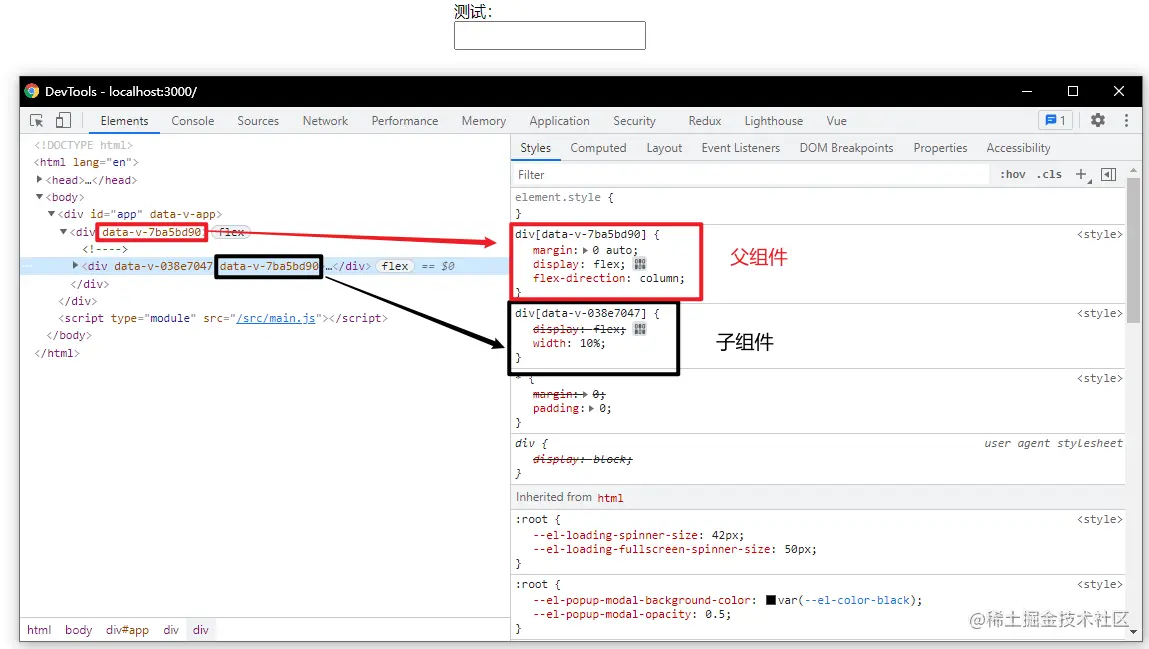The height and width of the screenshot is (649, 1149).
Task: Open the console messages badge
Action: tap(1055, 120)
